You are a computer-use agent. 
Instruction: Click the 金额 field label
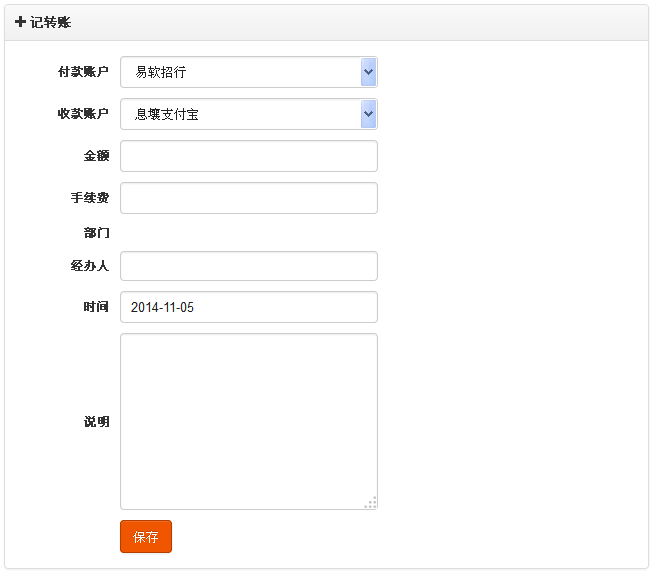pos(96,156)
